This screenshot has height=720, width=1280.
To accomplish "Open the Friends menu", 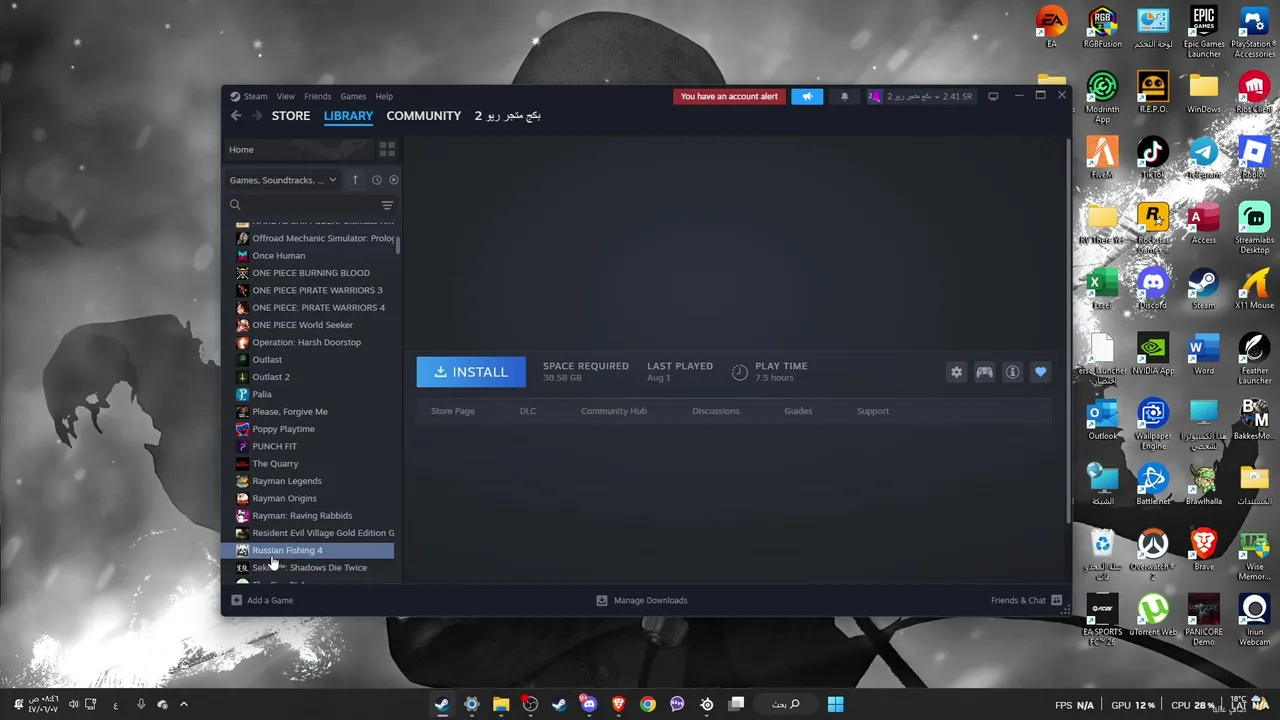I will point(318,97).
